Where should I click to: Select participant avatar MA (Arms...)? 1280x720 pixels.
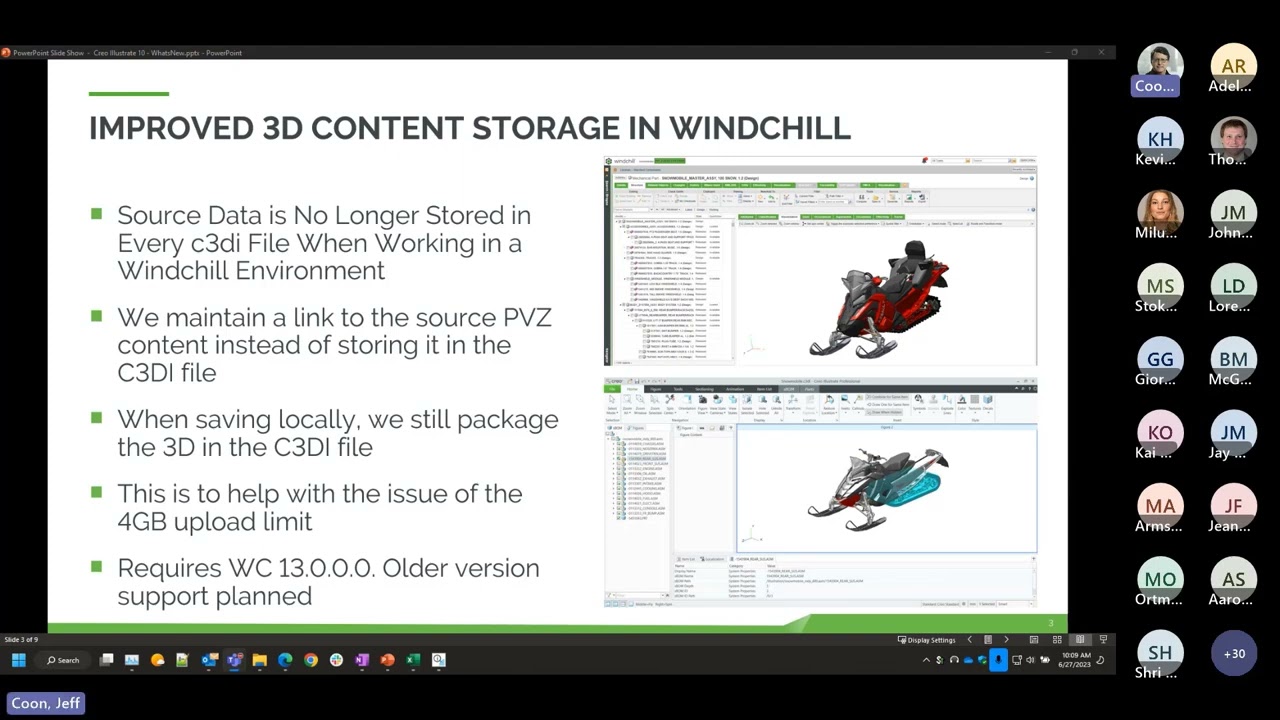tap(1160, 506)
